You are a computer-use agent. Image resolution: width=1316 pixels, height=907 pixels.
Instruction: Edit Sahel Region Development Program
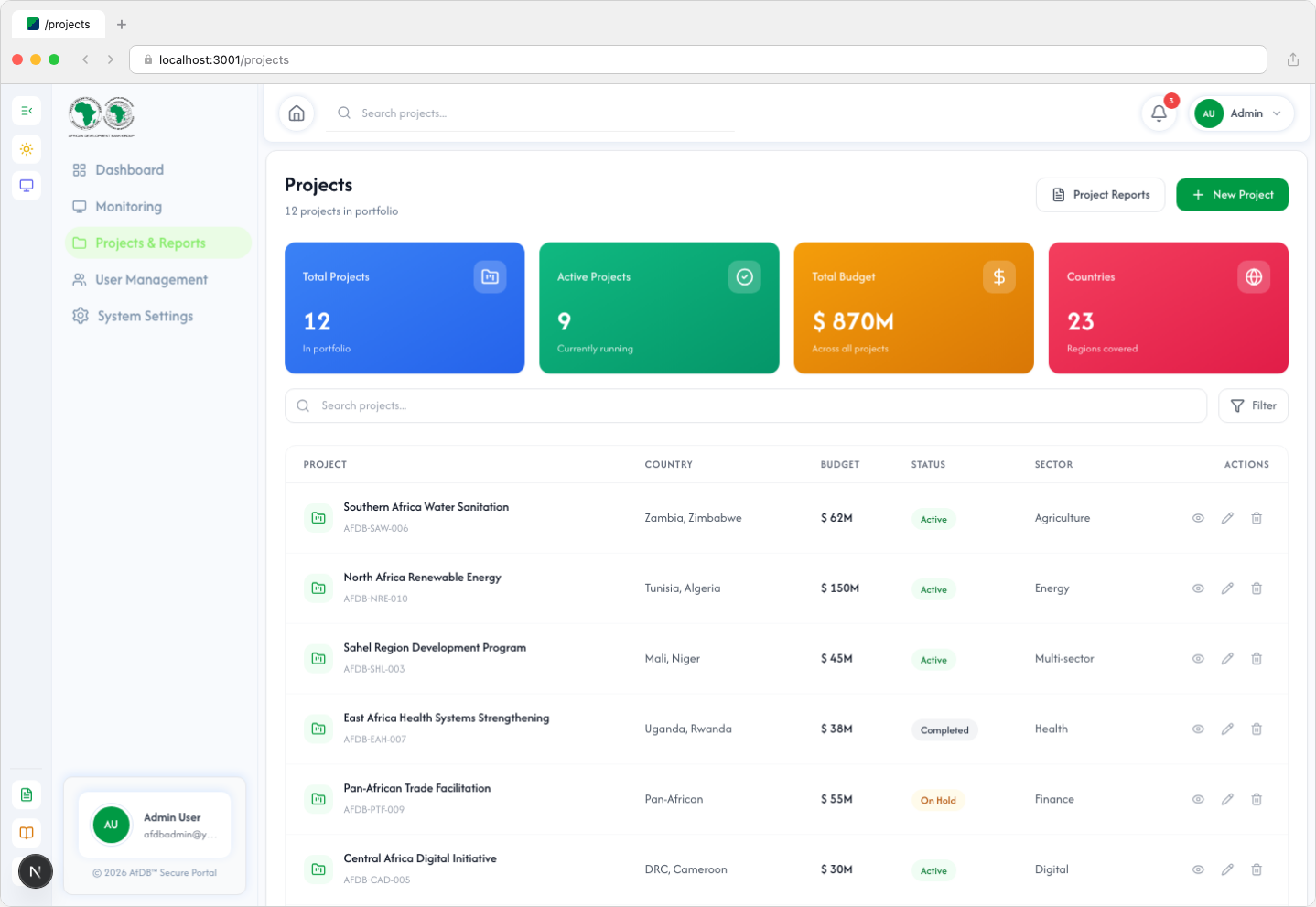pos(1227,659)
